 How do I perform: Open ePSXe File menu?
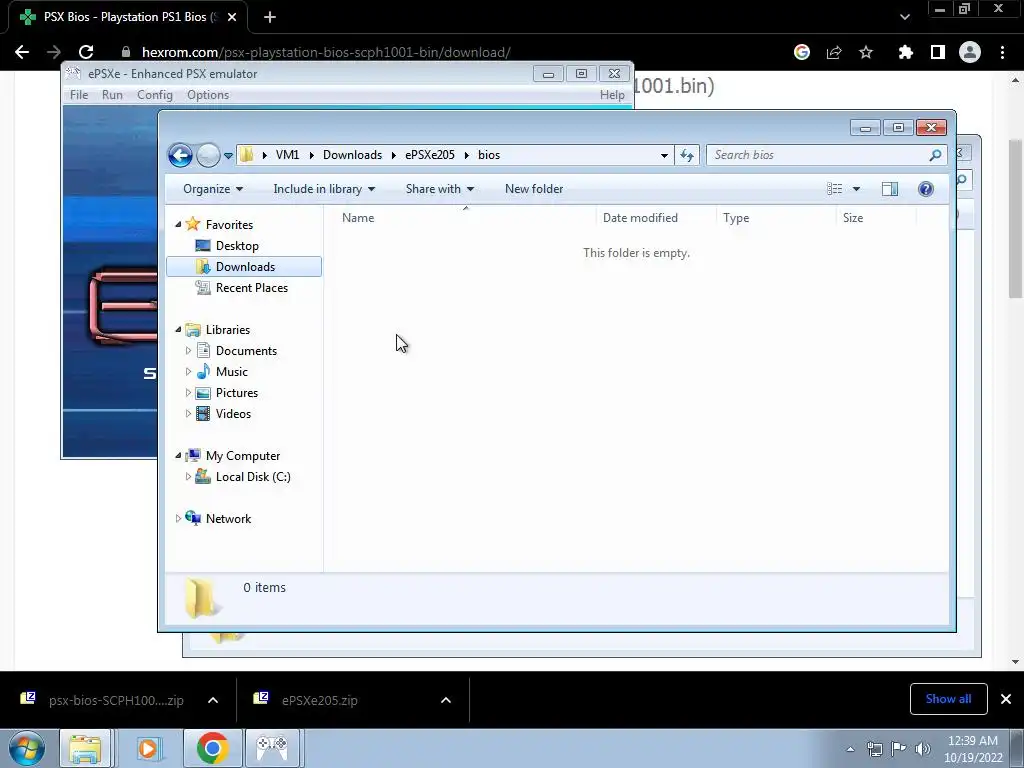tap(79, 95)
